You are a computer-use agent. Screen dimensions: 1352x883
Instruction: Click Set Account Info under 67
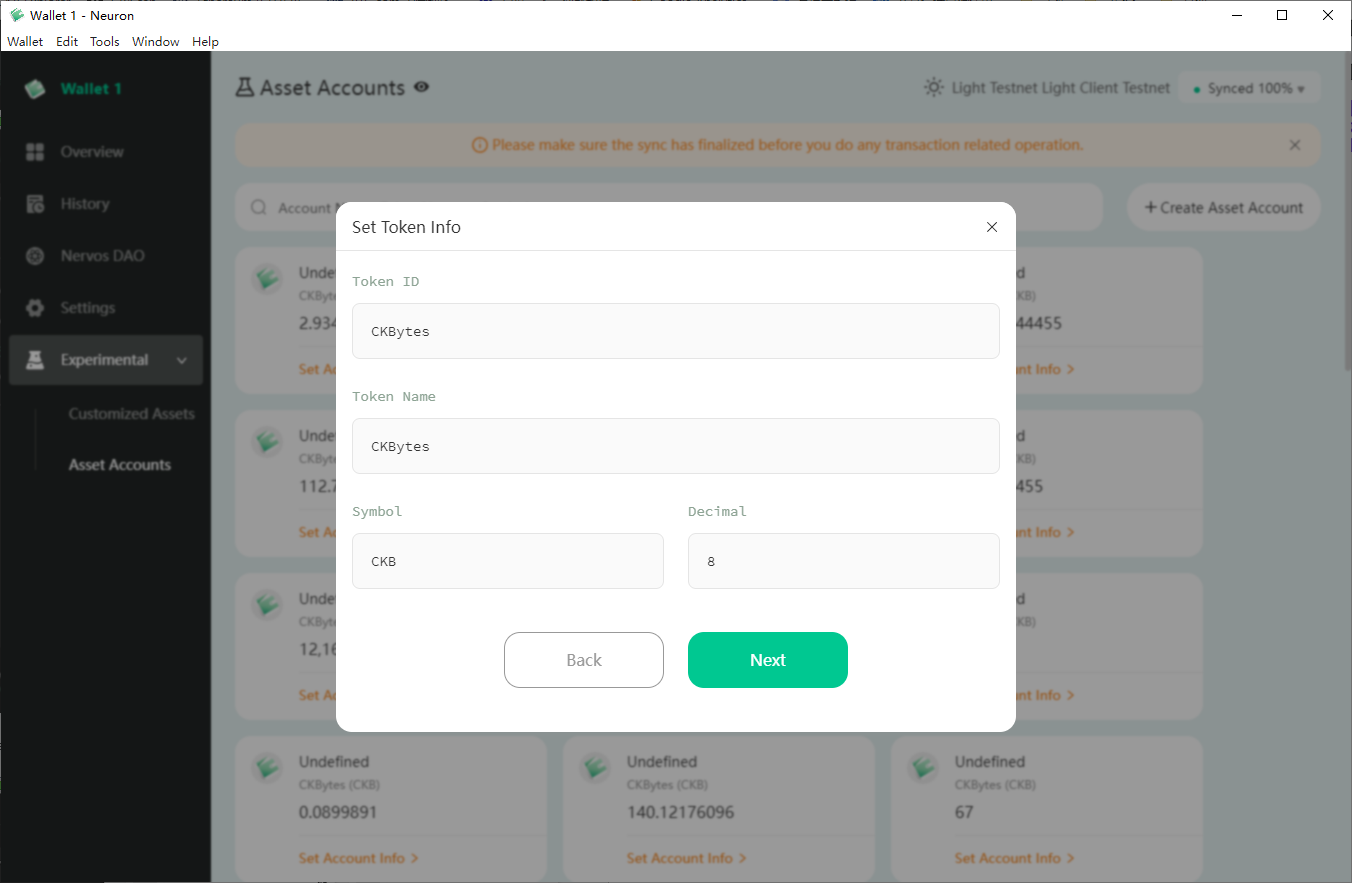pyautogui.click(x=1014, y=858)
